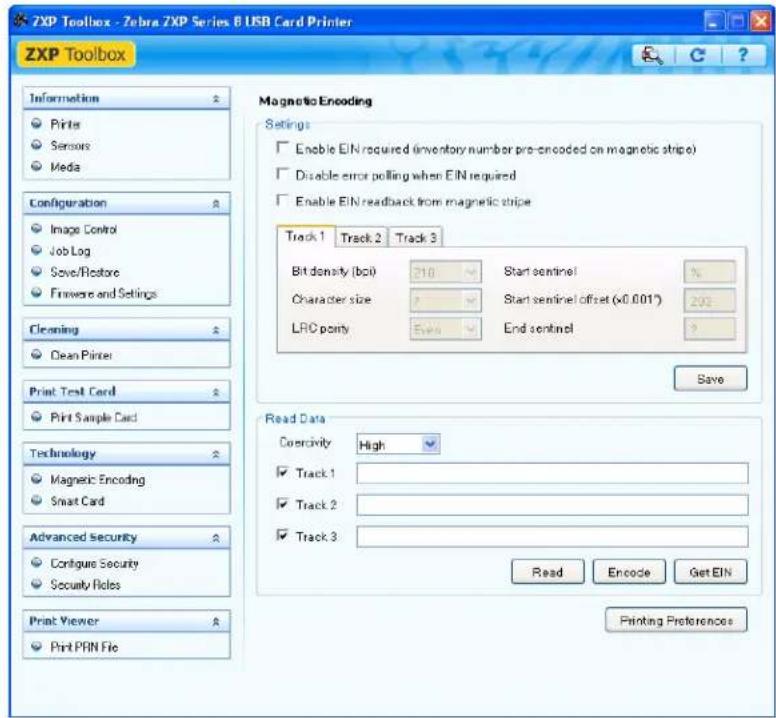The image size is (776, 718).
Task: Collapse the Cleaning panel
Action: click(x=216, y=330)
